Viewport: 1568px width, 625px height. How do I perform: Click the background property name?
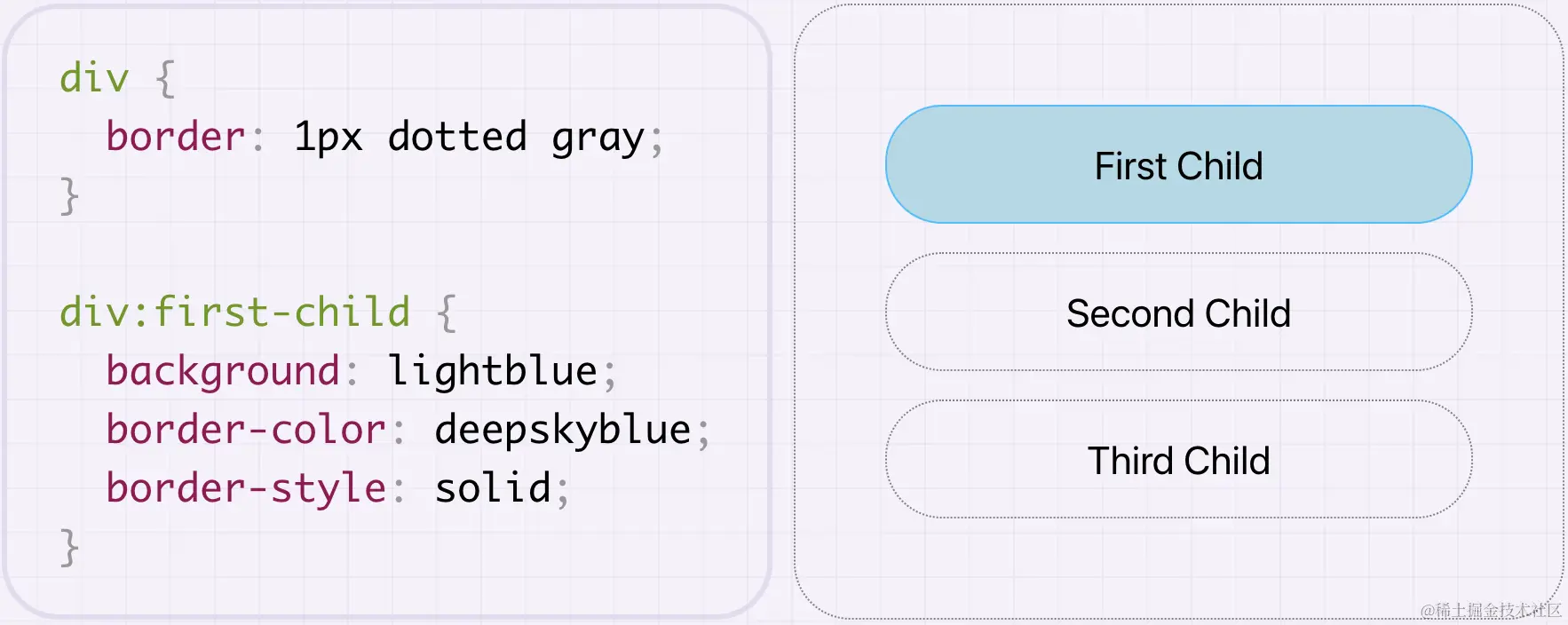(223, 372)
